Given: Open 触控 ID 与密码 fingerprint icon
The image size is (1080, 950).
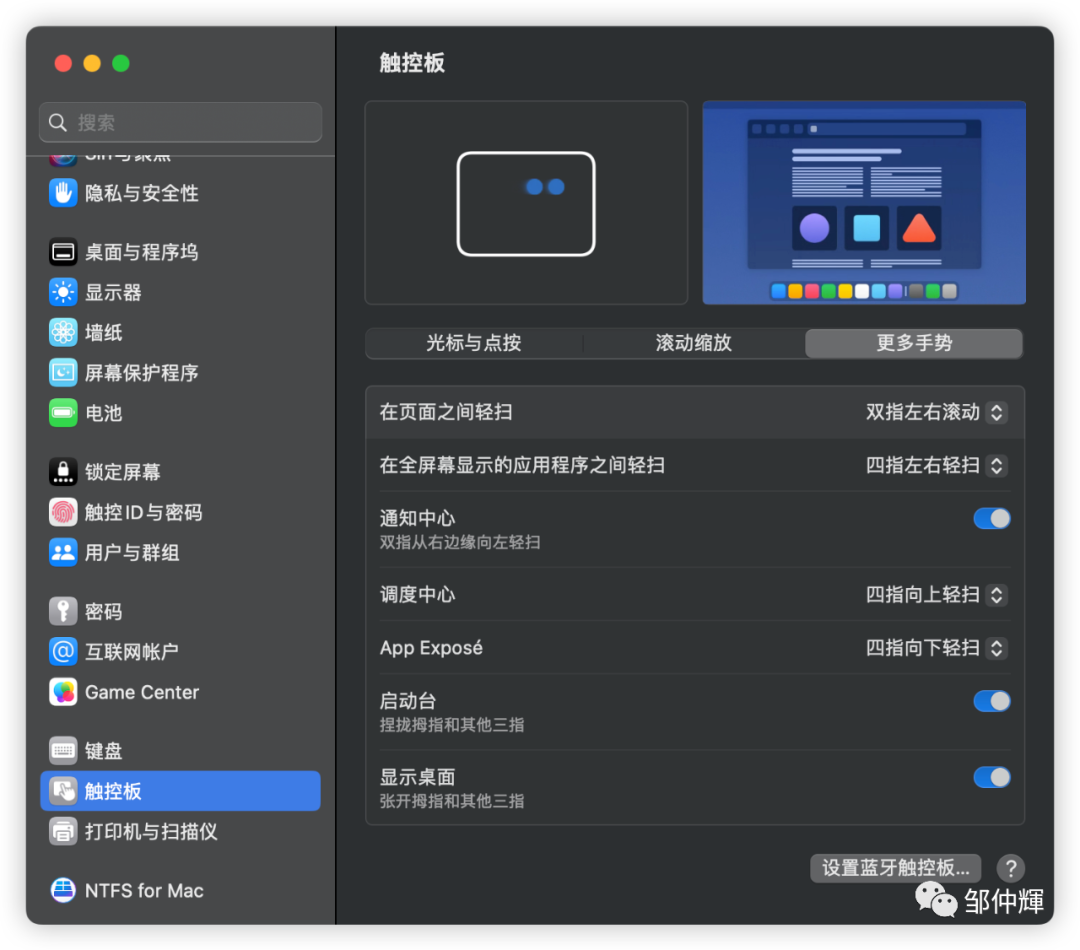Looking at the screenshot, I should [x=63, y=512].
